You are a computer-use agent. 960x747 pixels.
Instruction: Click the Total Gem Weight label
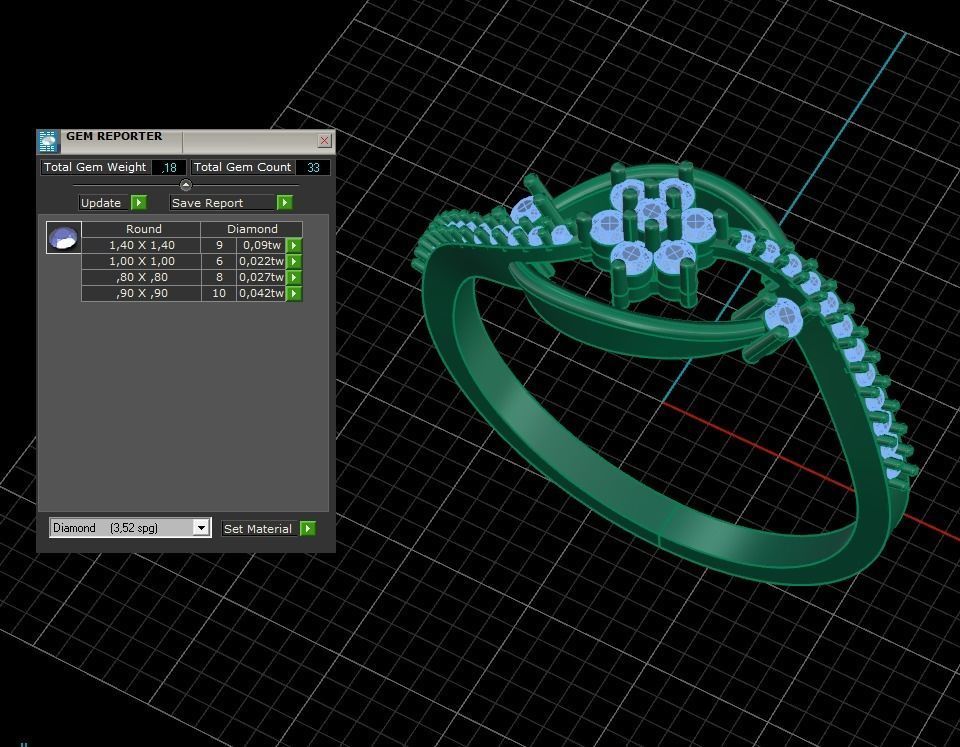(95, 167)
